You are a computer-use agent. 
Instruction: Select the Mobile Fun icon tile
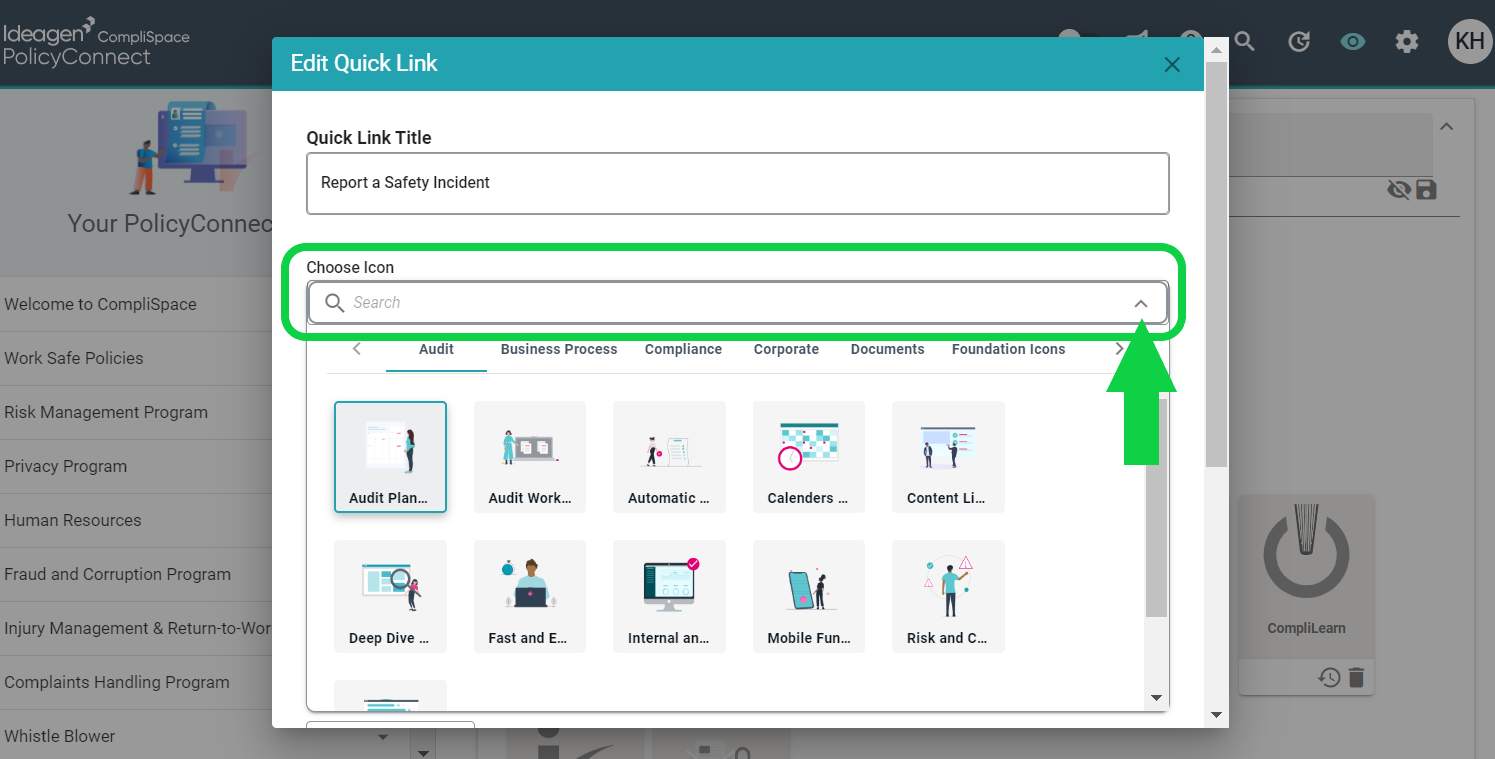[x=808, y=597]
